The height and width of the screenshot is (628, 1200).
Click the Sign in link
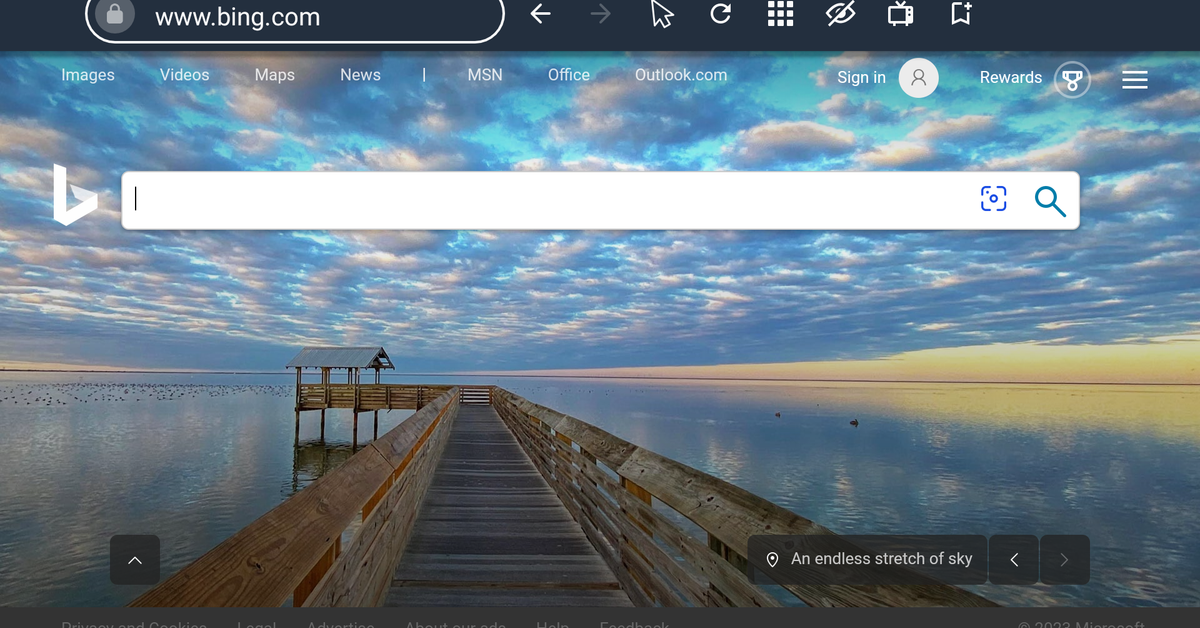pyautogui.click(x=861, y=78)
